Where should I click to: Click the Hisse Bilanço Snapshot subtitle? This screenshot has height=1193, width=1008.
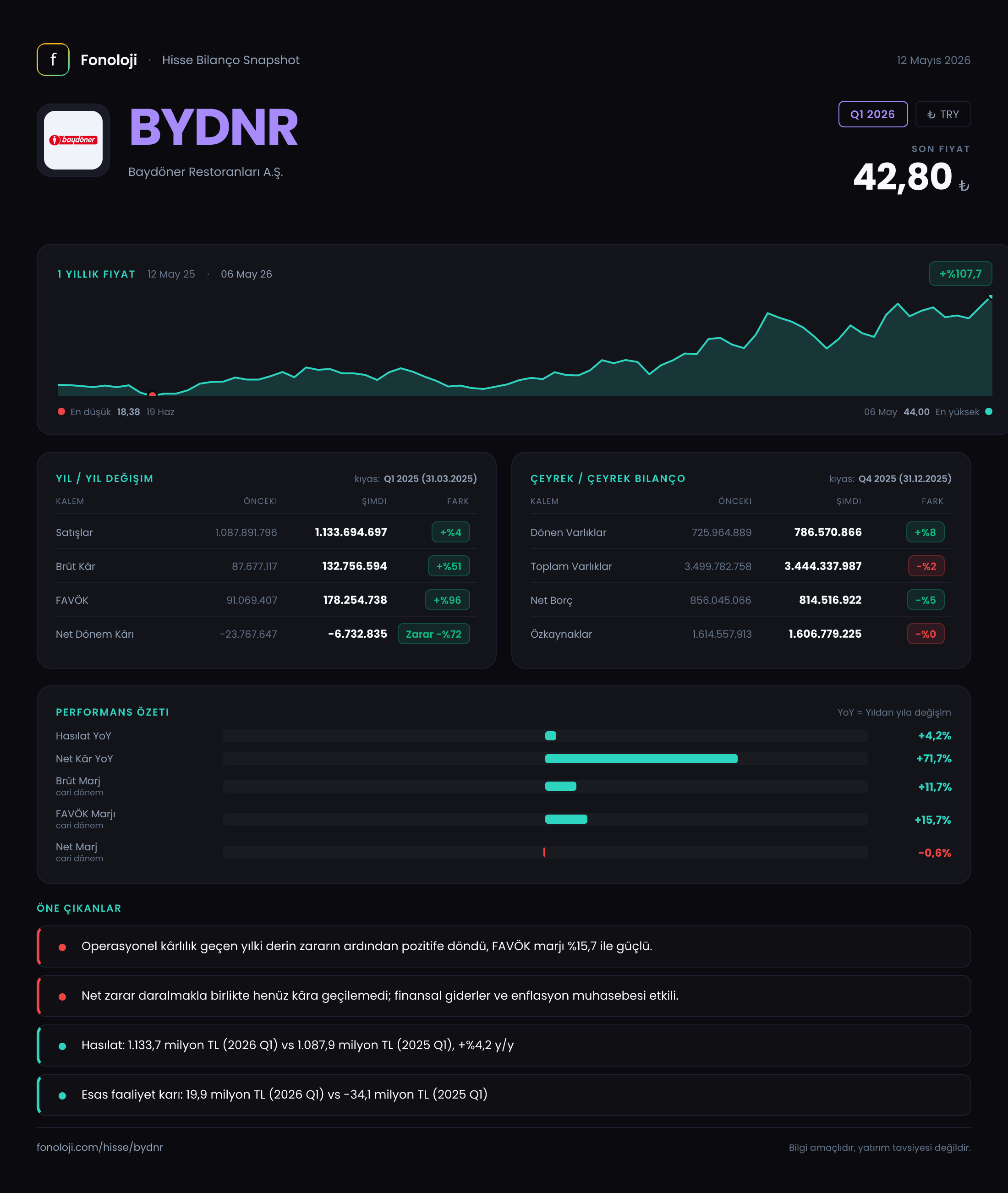coord(231,60)
